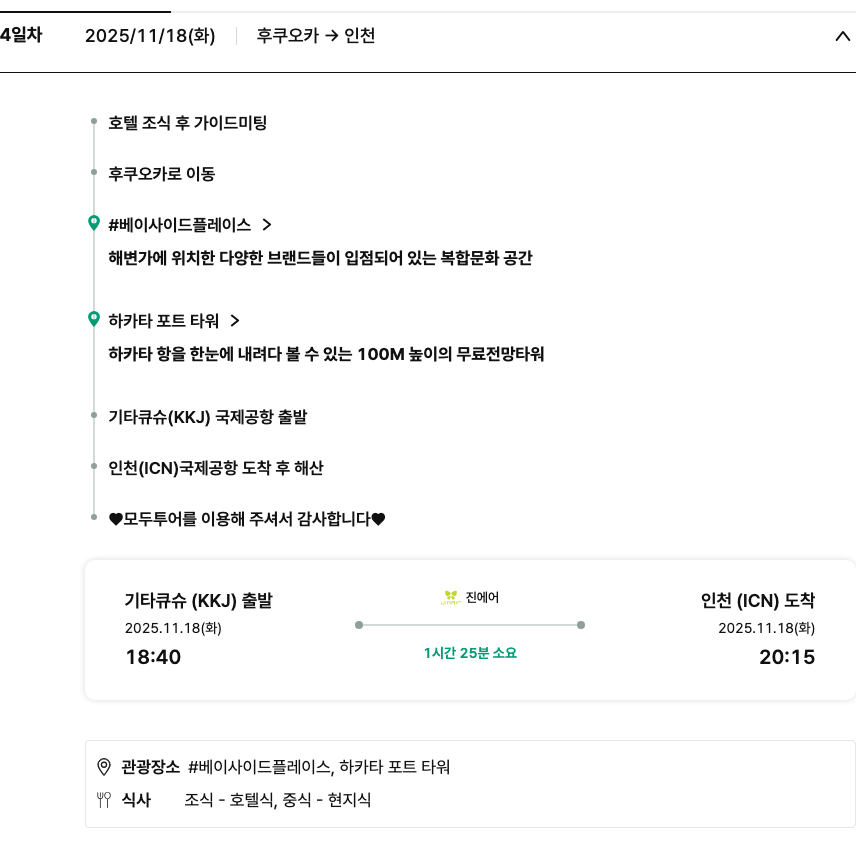Collapse the 4일차 itinerary section chevron
This screenshot has width=856, height=868.
[x=841, y=37]
